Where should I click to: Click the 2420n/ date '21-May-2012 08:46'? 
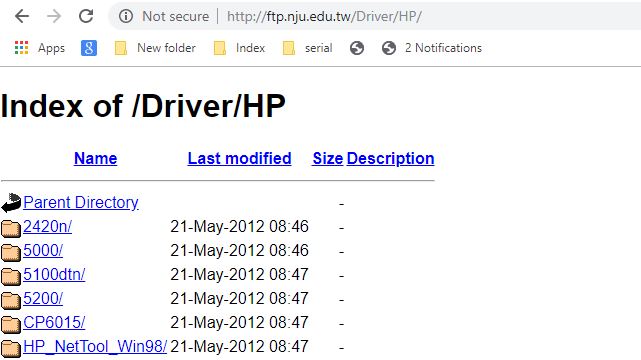coord(239,227)
